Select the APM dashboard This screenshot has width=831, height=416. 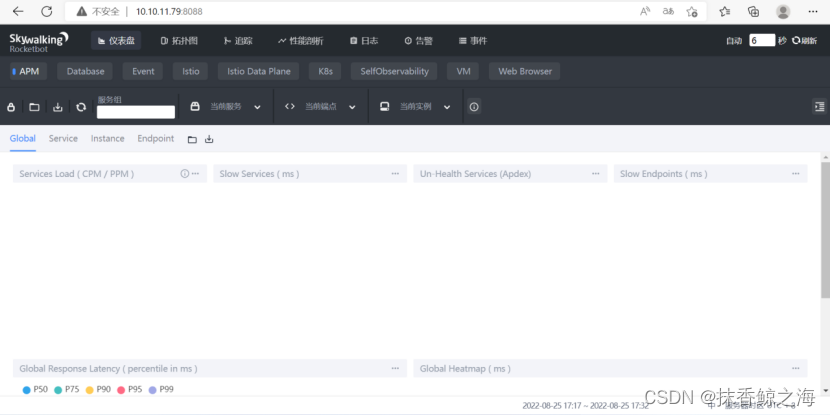point(29,71)
